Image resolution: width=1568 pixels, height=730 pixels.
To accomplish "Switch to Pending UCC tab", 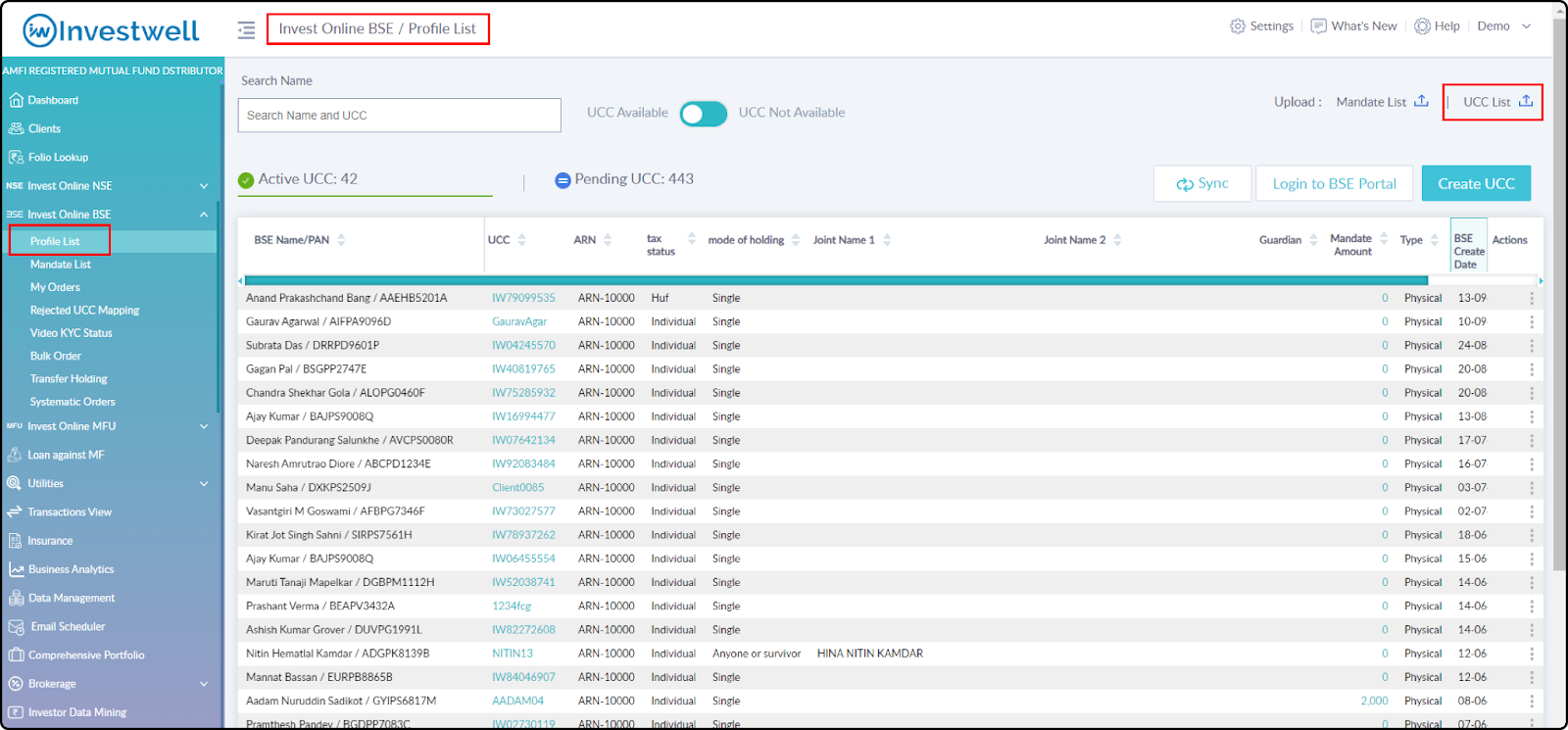I will 624,179.
